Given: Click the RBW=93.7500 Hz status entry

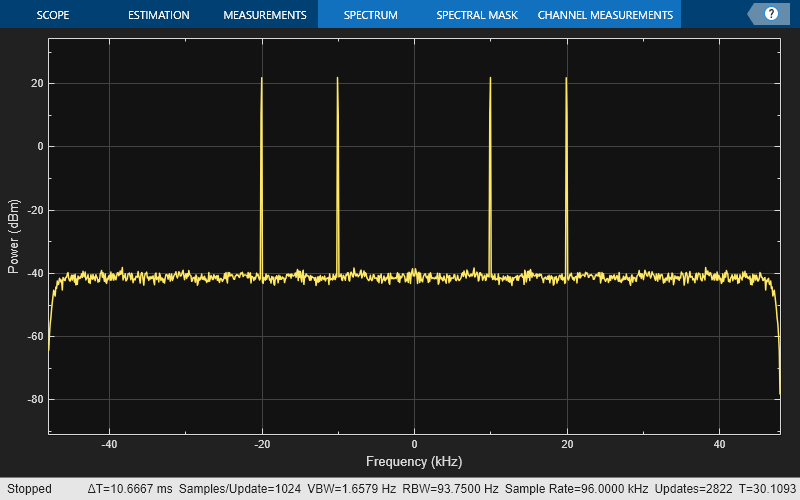Looking at the screenshot, I should pyautogui.click(x=450, y=489).
